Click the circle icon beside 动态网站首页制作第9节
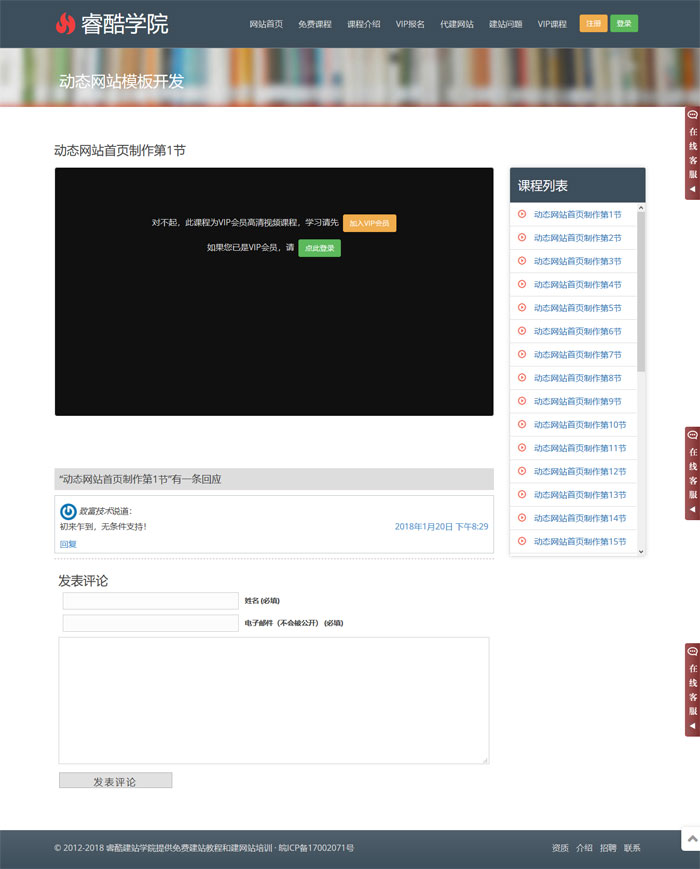This screenshot has width=700, height=869. click(521, 401)
